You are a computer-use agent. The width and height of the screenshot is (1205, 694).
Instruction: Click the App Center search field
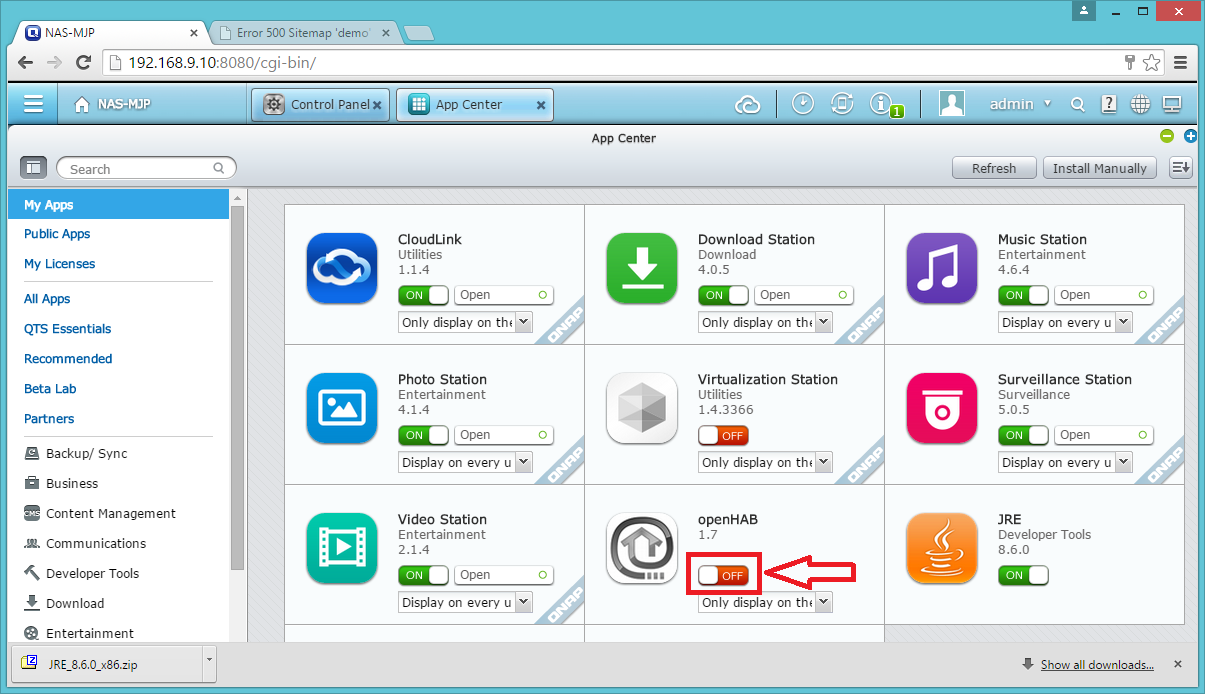pos(146,168)
